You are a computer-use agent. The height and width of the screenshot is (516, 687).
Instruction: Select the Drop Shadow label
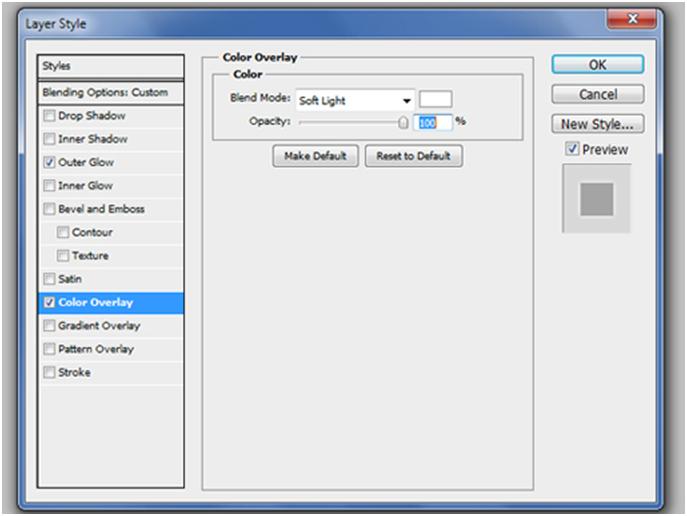(x=92, y=116)
